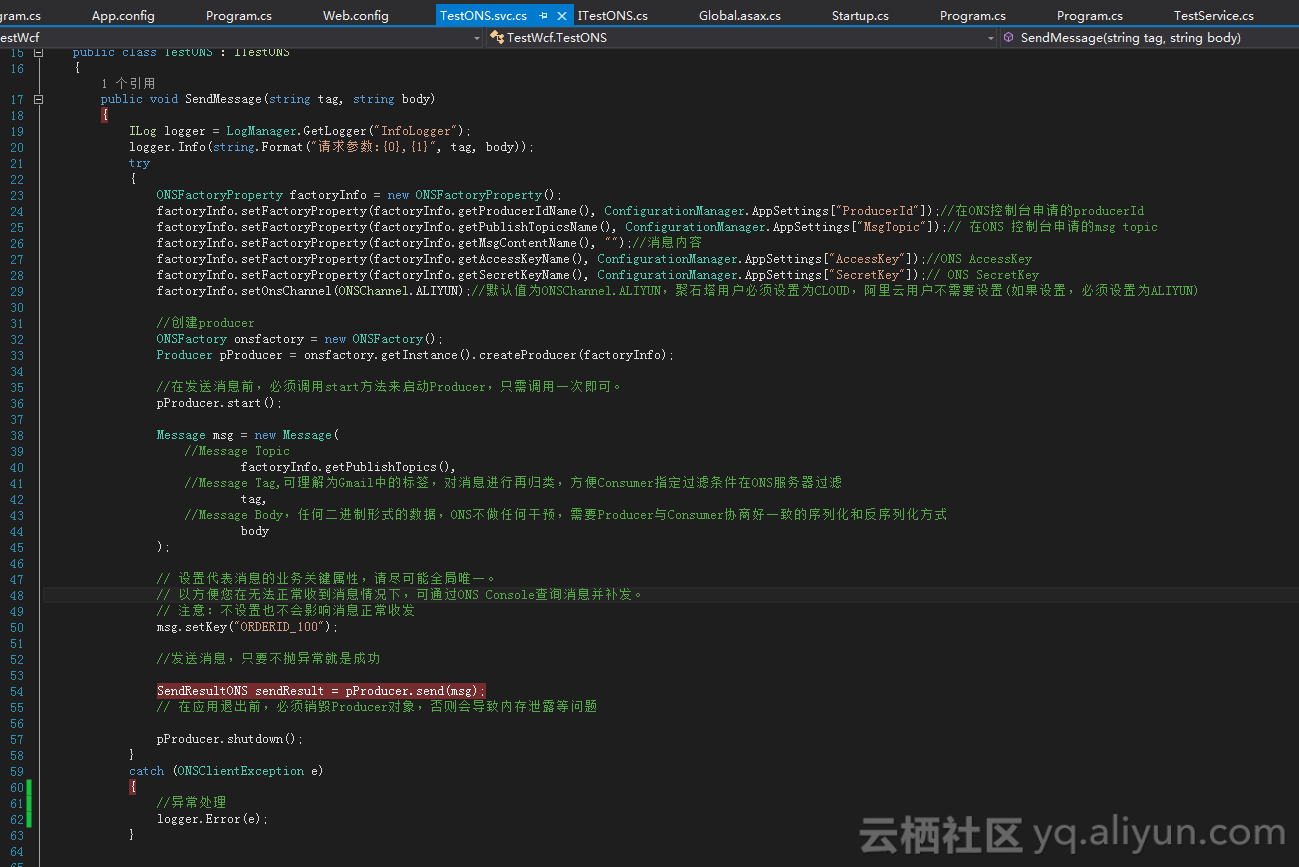Click the //创建producer comment
This screenshot has height=867, width=1299.
205,323
